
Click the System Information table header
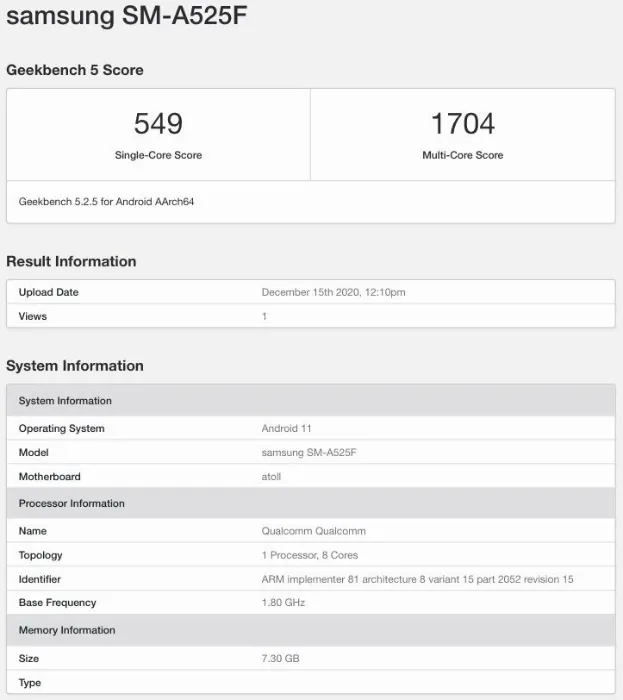pyautogui.click(x=65, y=401)
